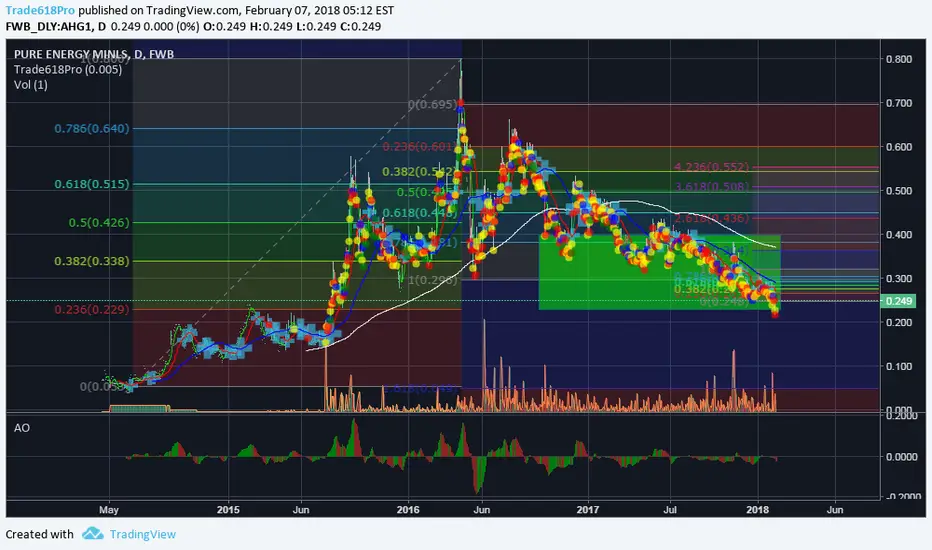
Task: Click the 0.600 price axis label
Action: point(899,147)
